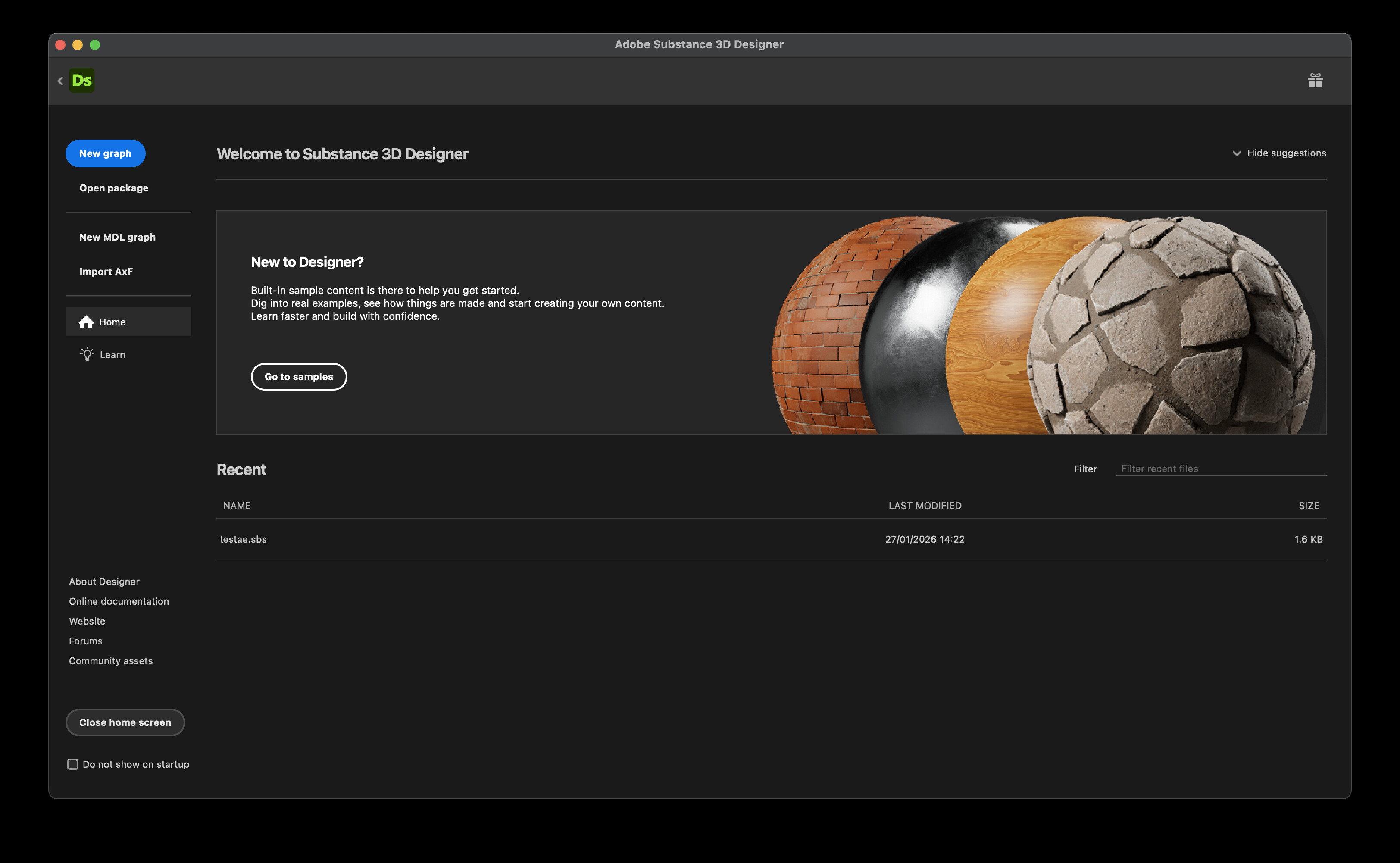The image size is (1400, 863).
Task: Click the LAST MODIFIED column header
Action: click(925, 505)
